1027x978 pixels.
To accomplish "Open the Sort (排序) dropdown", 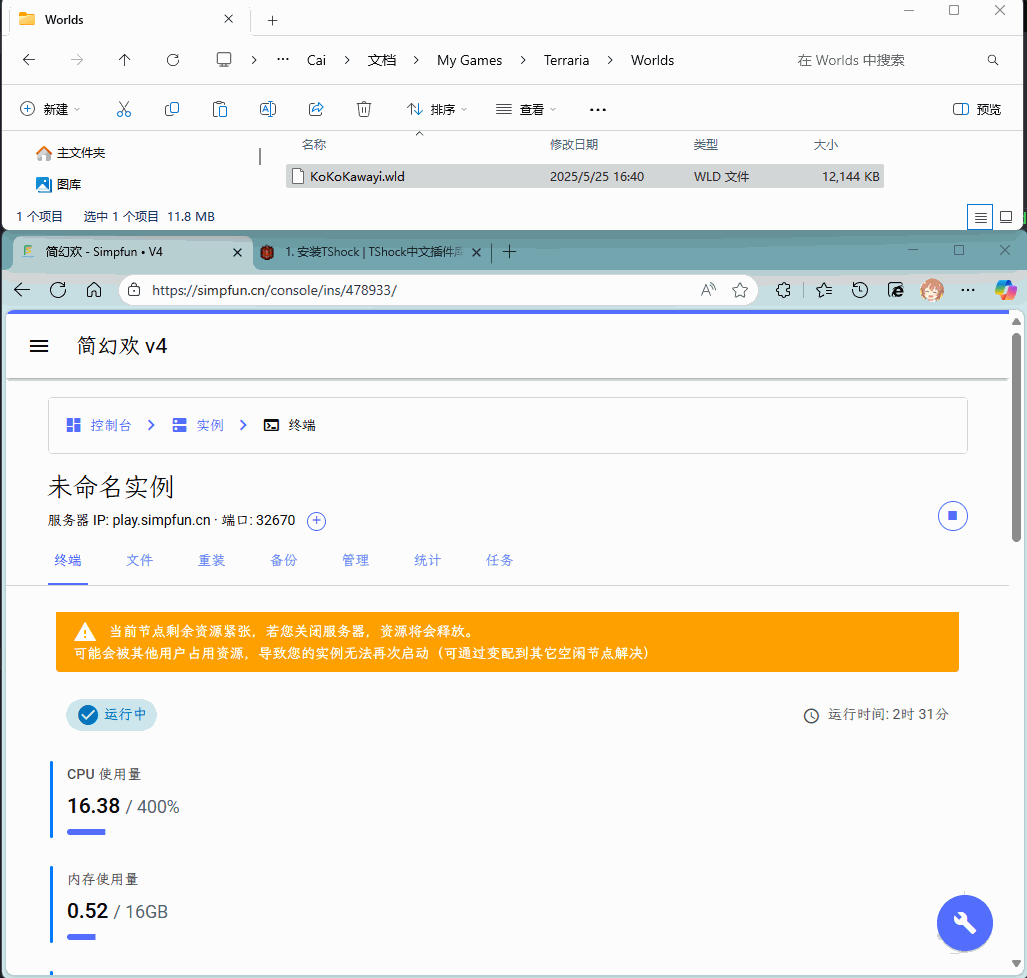I will point(436,109).
